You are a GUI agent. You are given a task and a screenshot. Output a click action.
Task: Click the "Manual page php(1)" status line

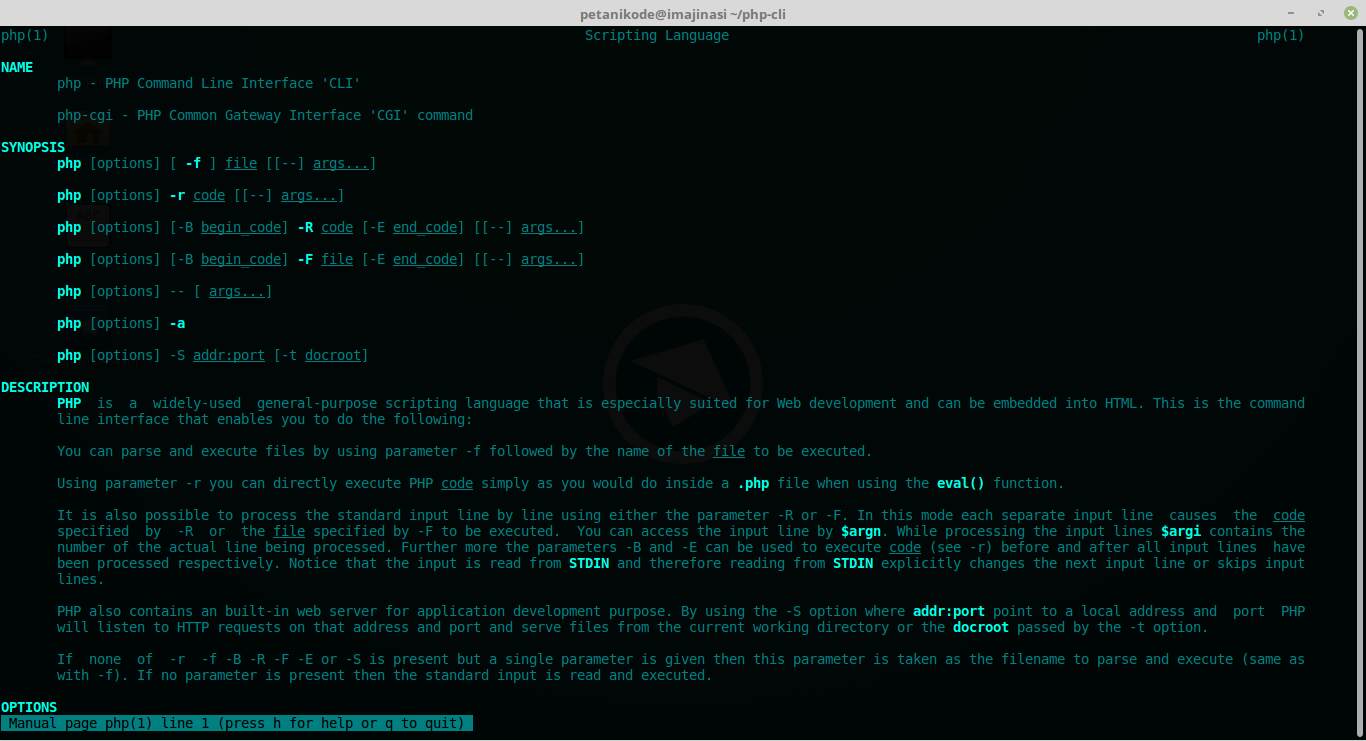(x=237, y=723)
